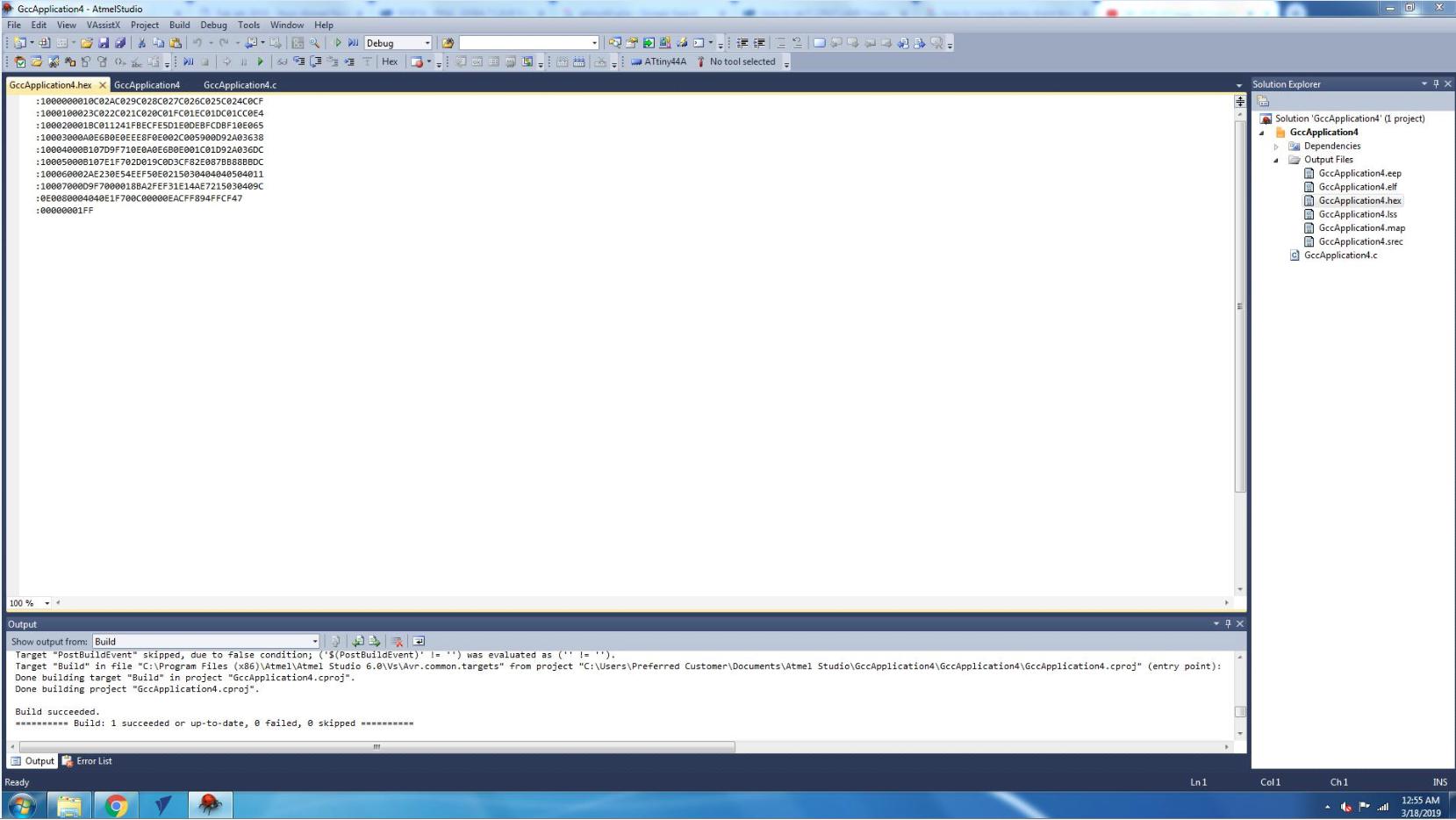
Task: Toggle Hex display in debug toolbar
Action: (390, 61)
